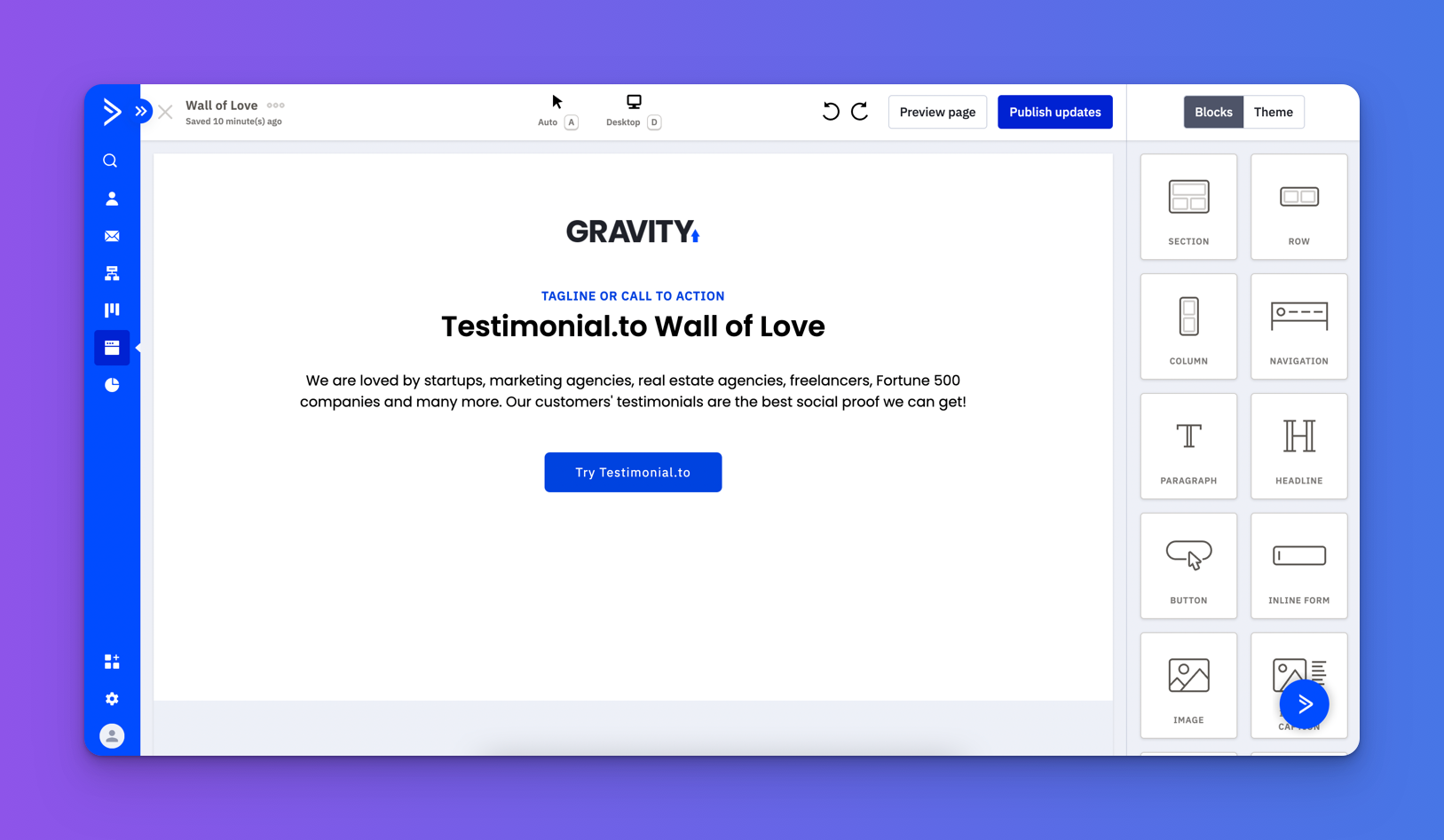Select the GRAVITY logo image on canvas
Screen dimensions: 1444x840
633,232
